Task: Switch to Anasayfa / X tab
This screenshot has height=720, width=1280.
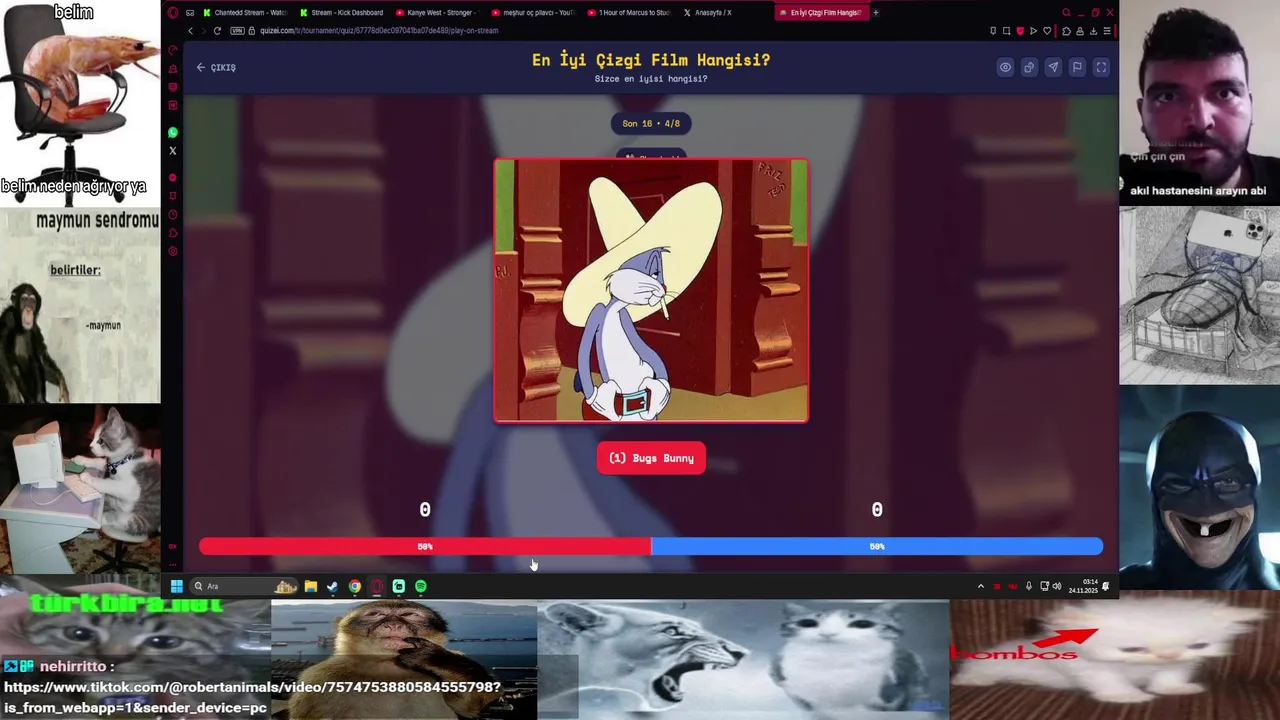Action: (707, 12)
